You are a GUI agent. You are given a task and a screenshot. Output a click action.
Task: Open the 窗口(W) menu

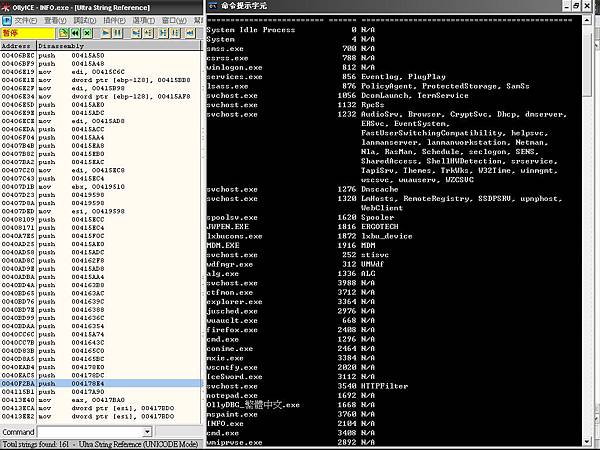click(x=174, y=21)
